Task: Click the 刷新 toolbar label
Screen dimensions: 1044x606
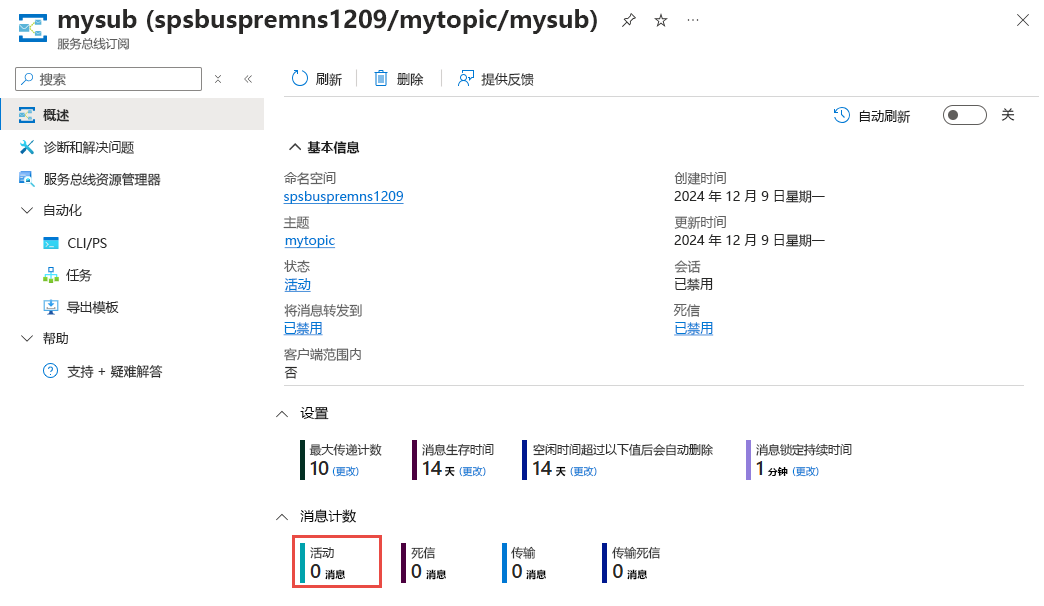Action: 329,79
